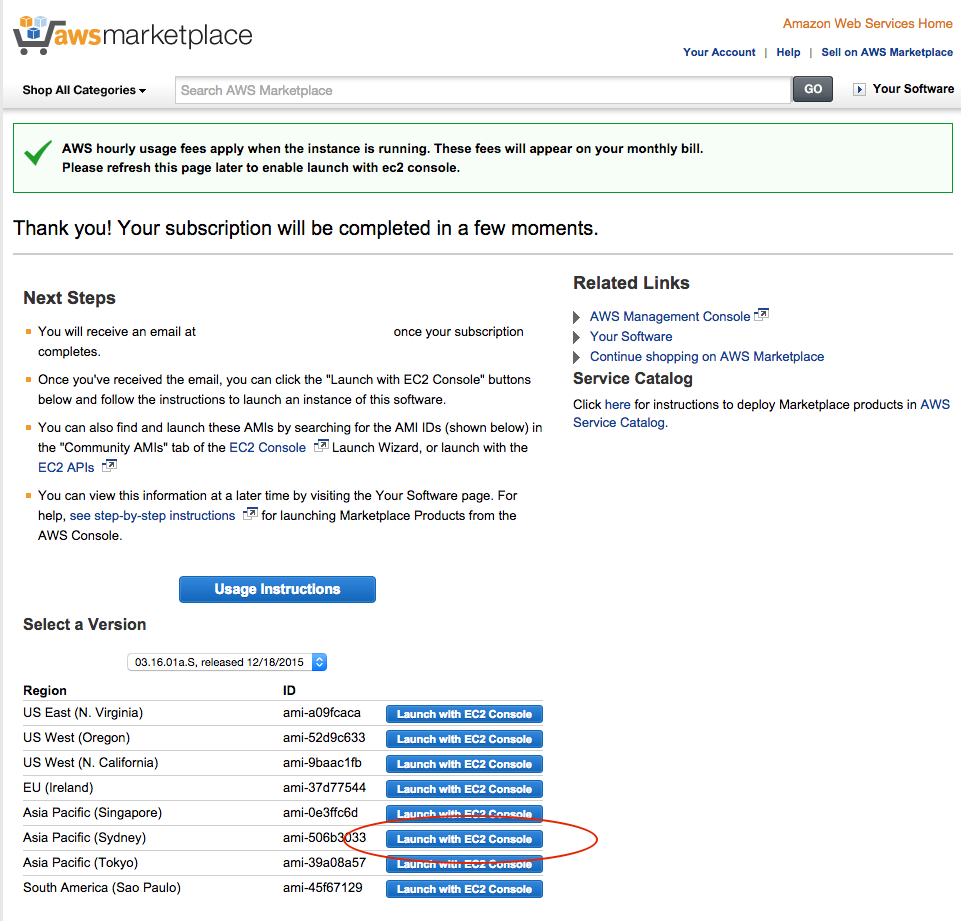The image size is (961, 921).
Task: Focus the Search AWS Marketplace field
Action: [483, 90]
